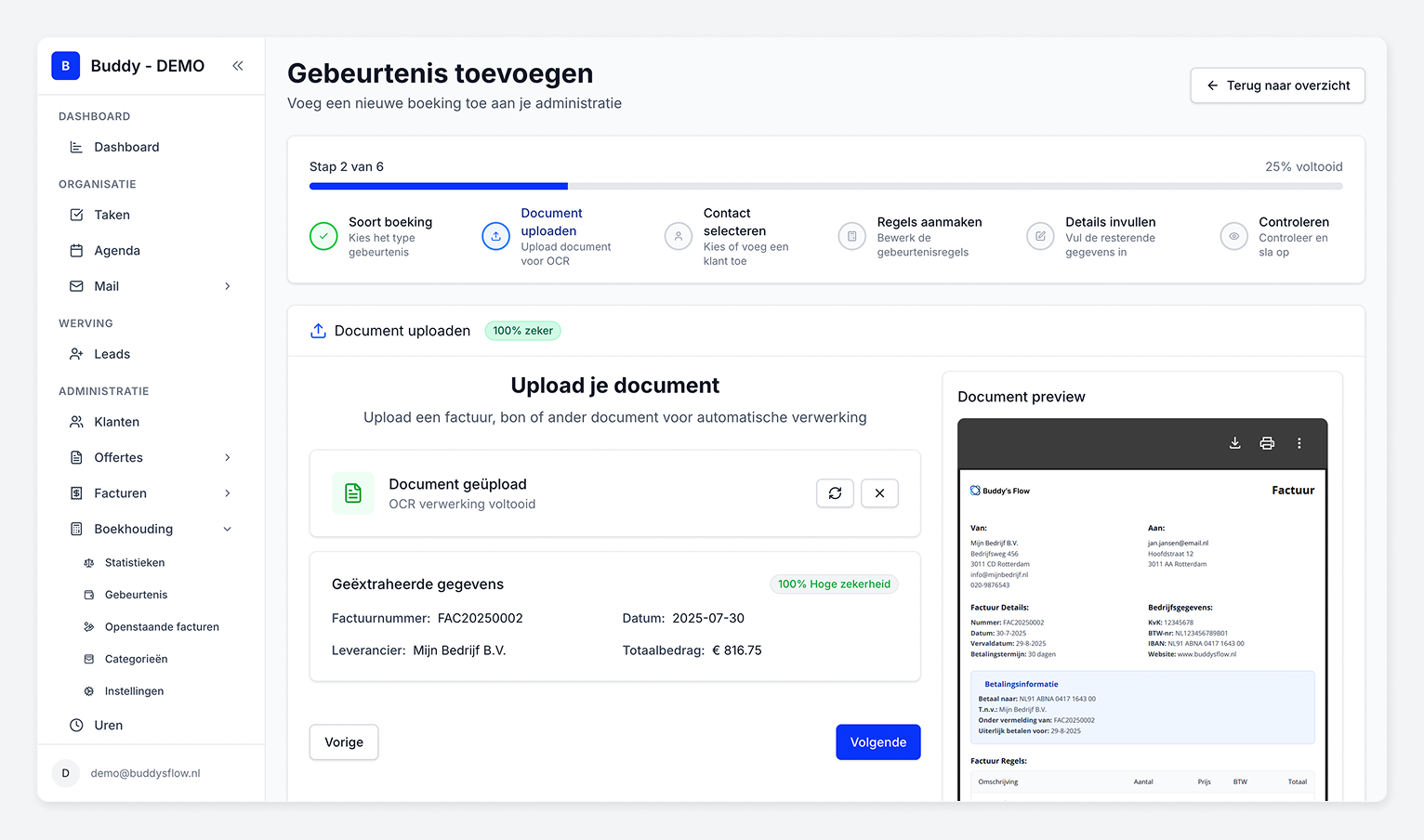Go to Gebeurtenis in the sidebar
The height and width of the screenshot is (840, 1424).
[136, 594]
